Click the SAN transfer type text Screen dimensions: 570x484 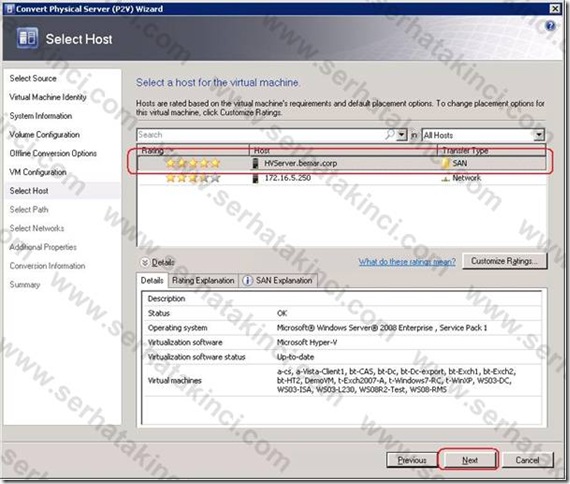[x=459, y=163]
